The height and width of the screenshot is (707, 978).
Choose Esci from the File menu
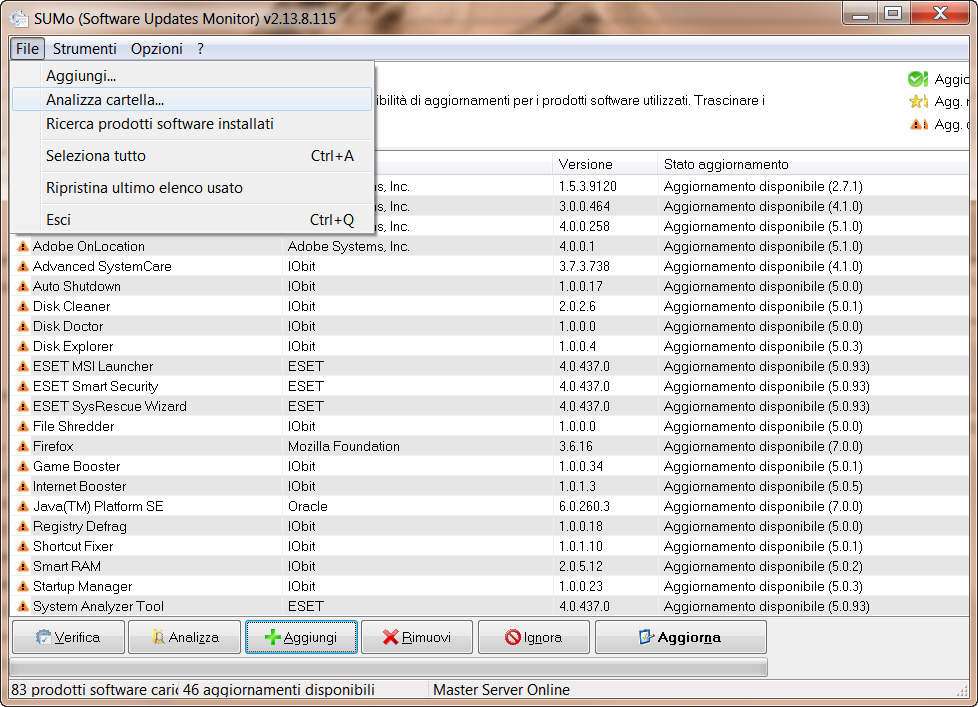pyautogui.click(x=192, y=219)
